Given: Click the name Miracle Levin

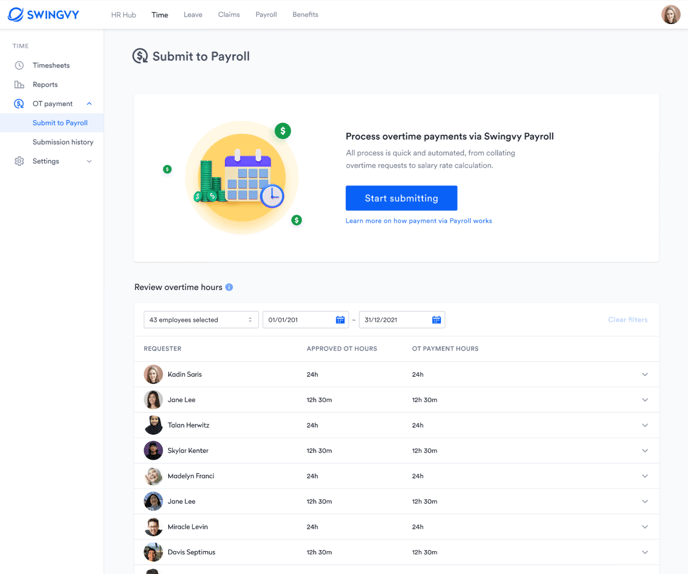Looking at the screenshot, I should point(188,527).
